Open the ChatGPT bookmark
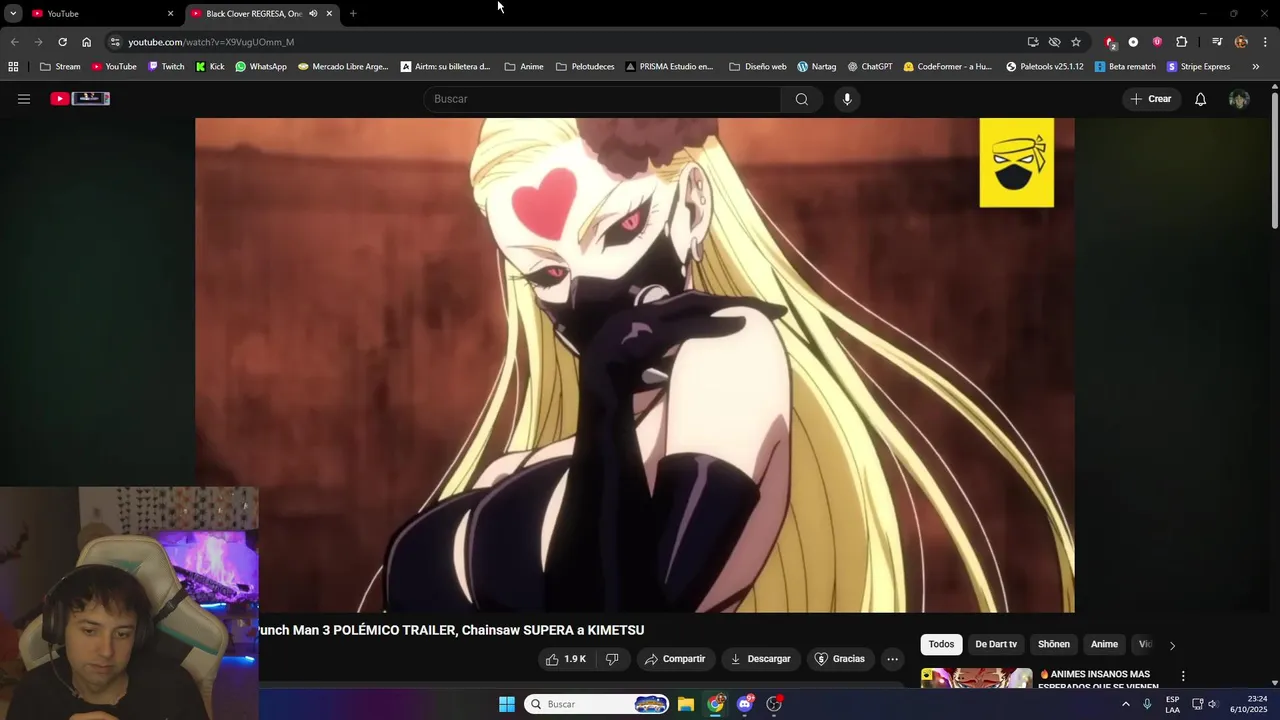 pyautogui.click(x=870, y=67)
